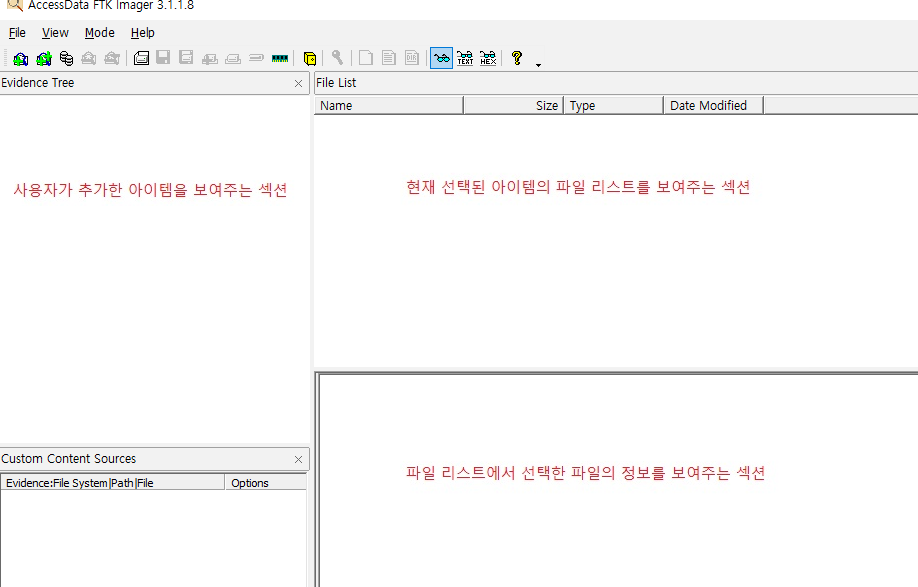
Task: Sort file list by Type column
Action: click(x=614, y=105)
